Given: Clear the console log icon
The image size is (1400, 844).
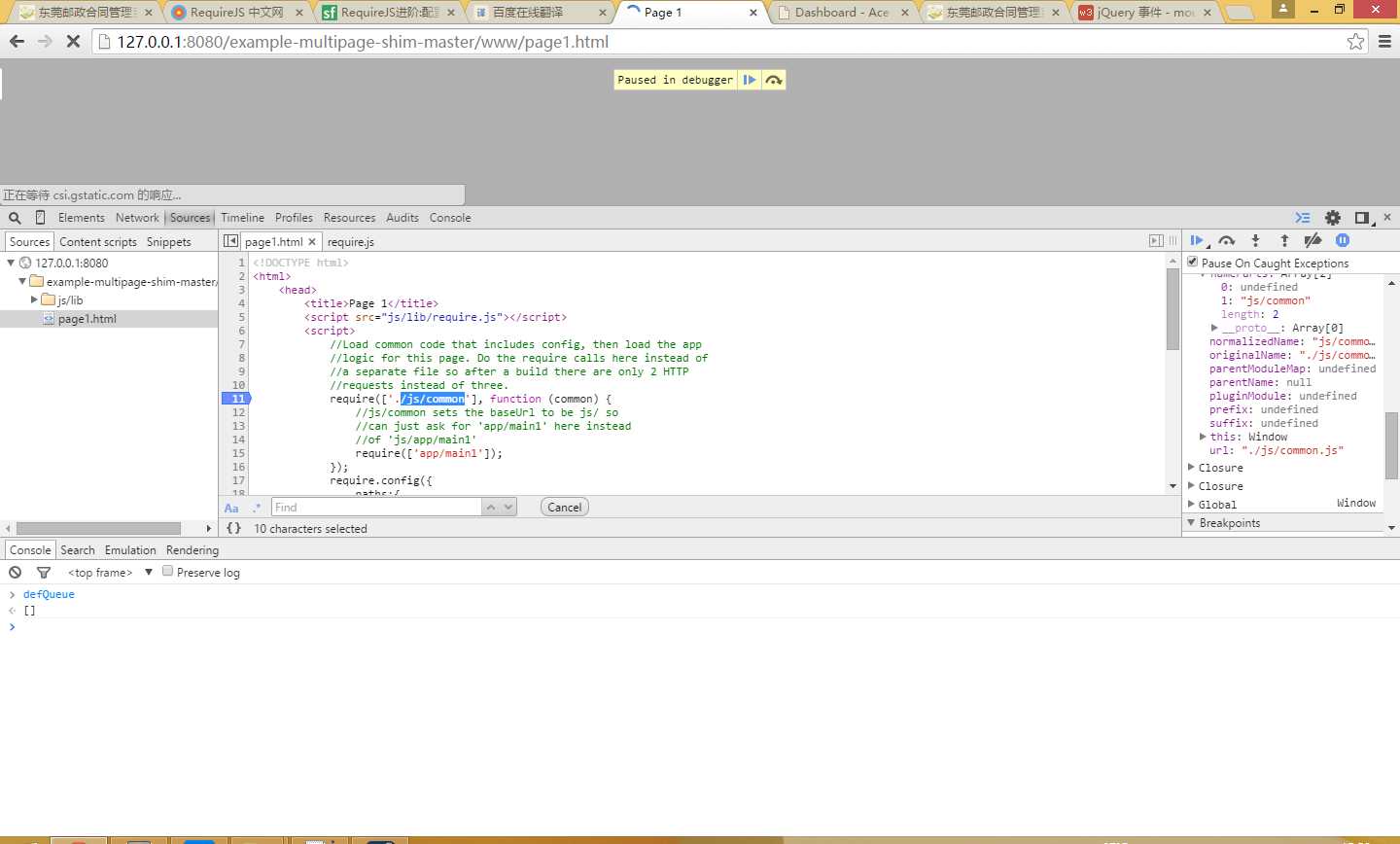Looking at the screenshot, I should coord(15,573).
